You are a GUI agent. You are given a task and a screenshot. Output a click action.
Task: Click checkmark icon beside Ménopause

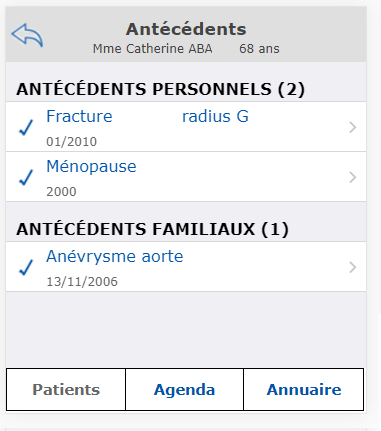(x=26, y=177)
